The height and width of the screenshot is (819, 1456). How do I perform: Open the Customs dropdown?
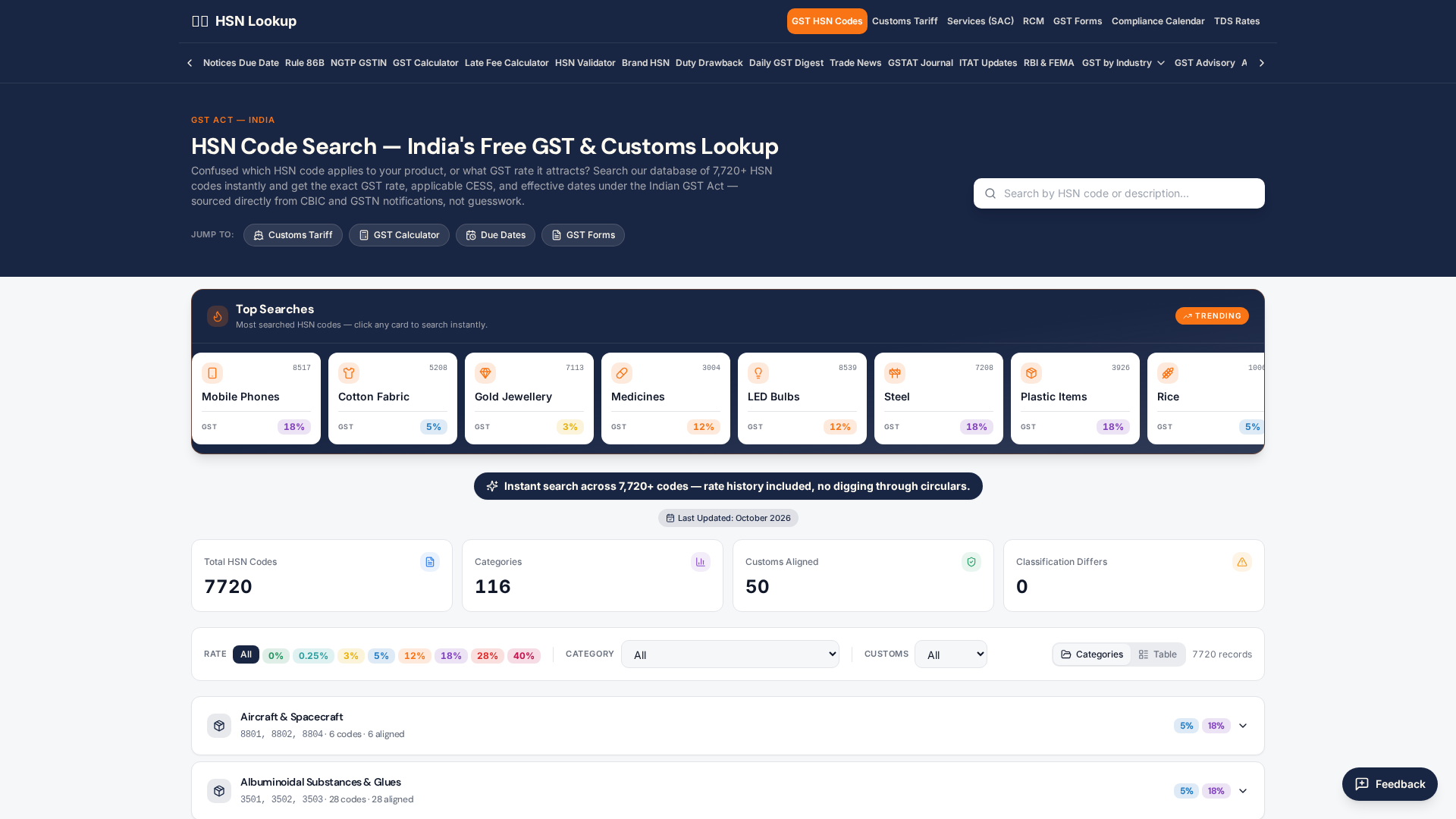(x=951, y=654)
